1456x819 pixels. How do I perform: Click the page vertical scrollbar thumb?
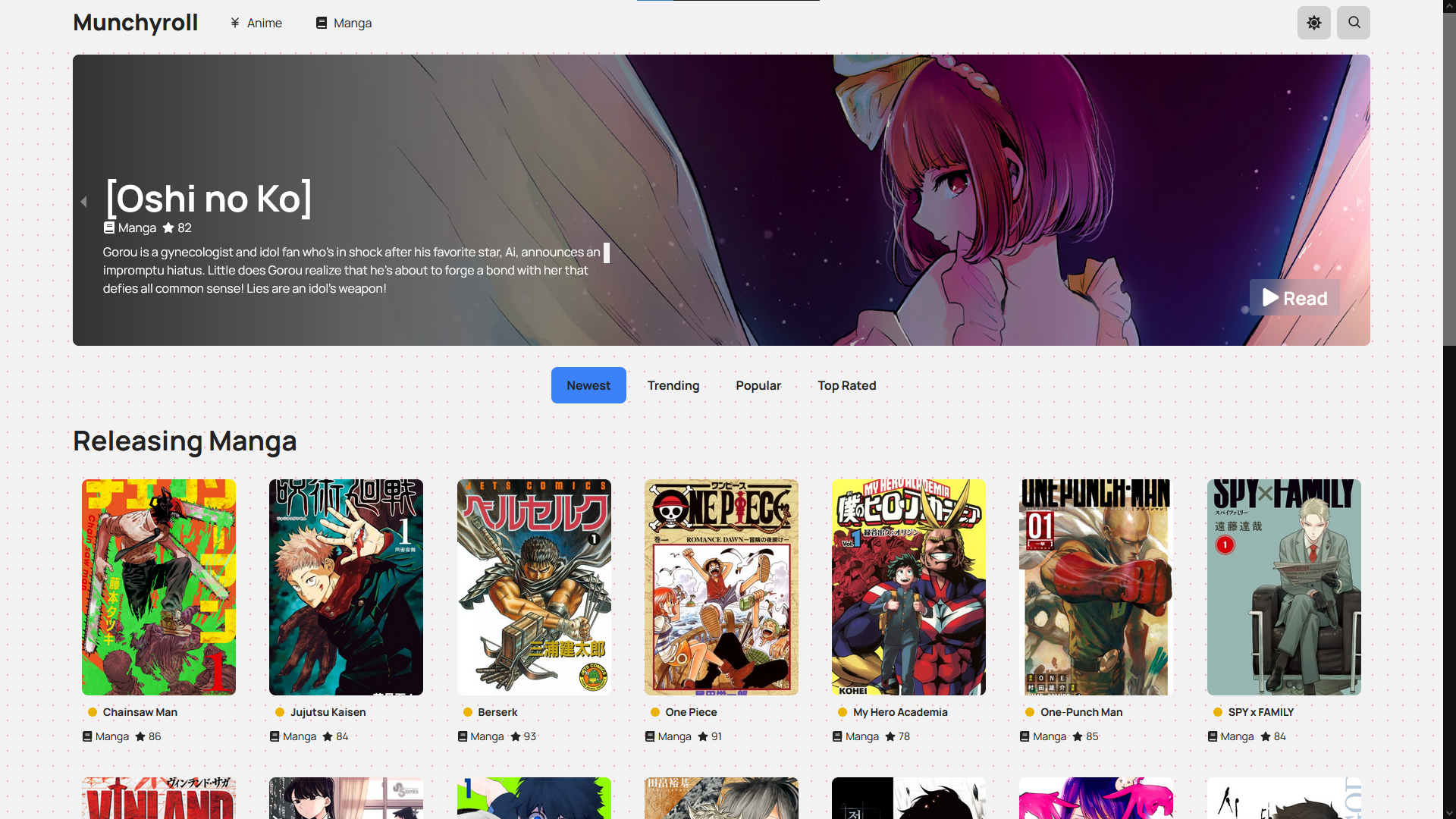coord(1449,178)
